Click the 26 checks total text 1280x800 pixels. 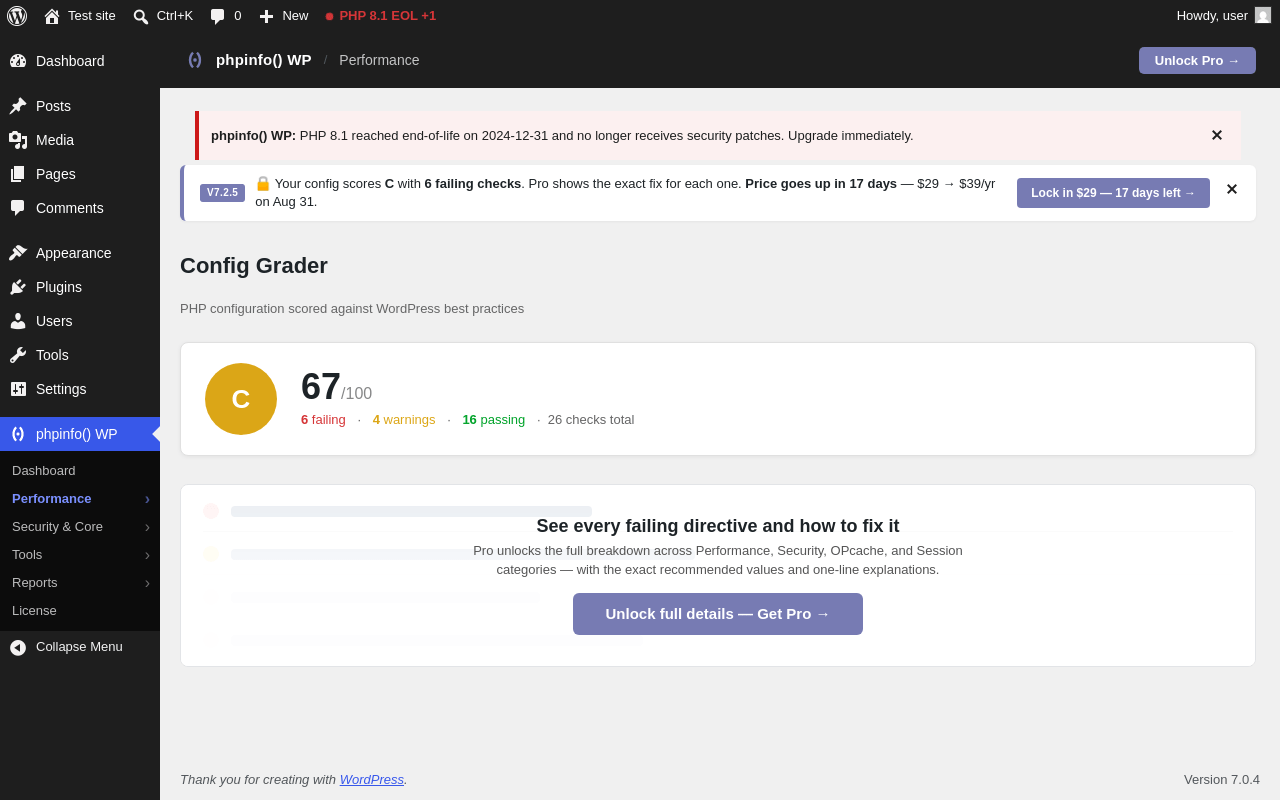click(x=591, y=420)
